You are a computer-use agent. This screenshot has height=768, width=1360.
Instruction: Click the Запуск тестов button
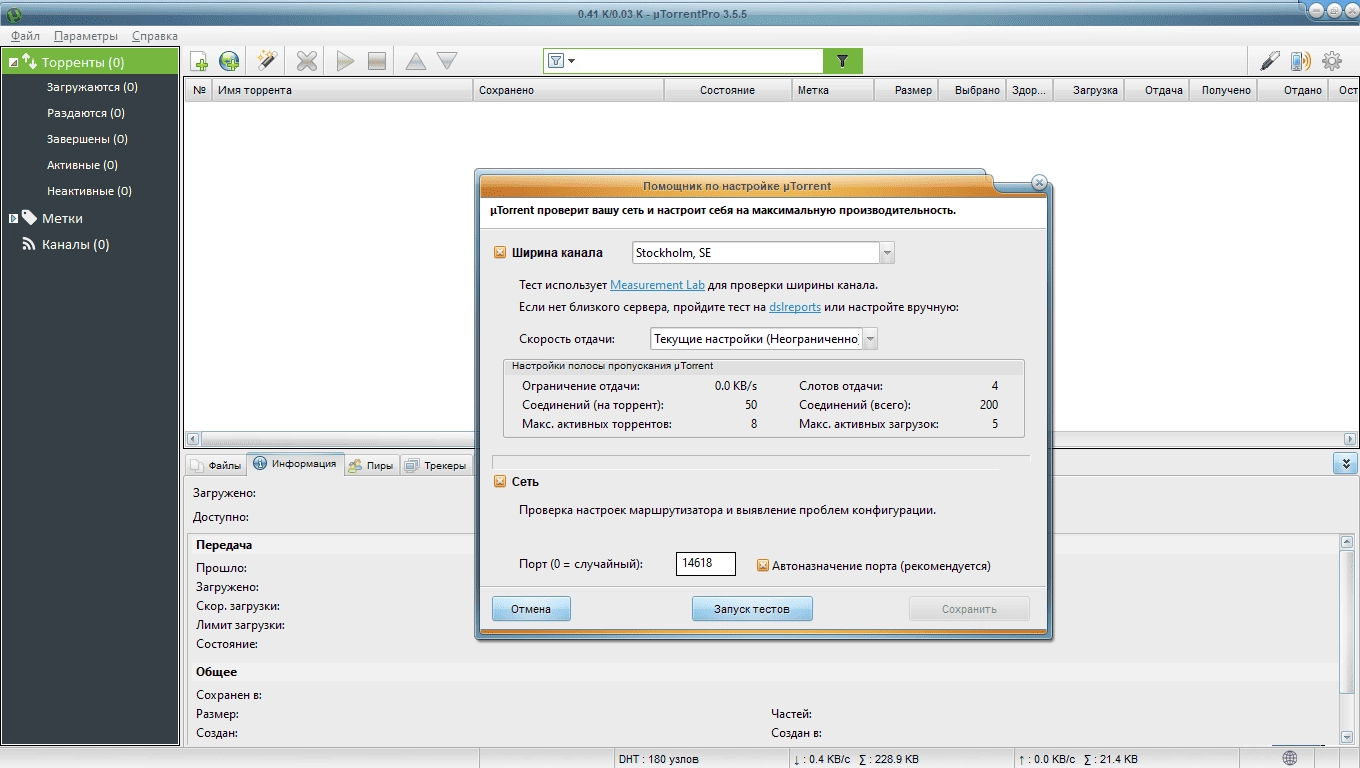coord(752,609)
